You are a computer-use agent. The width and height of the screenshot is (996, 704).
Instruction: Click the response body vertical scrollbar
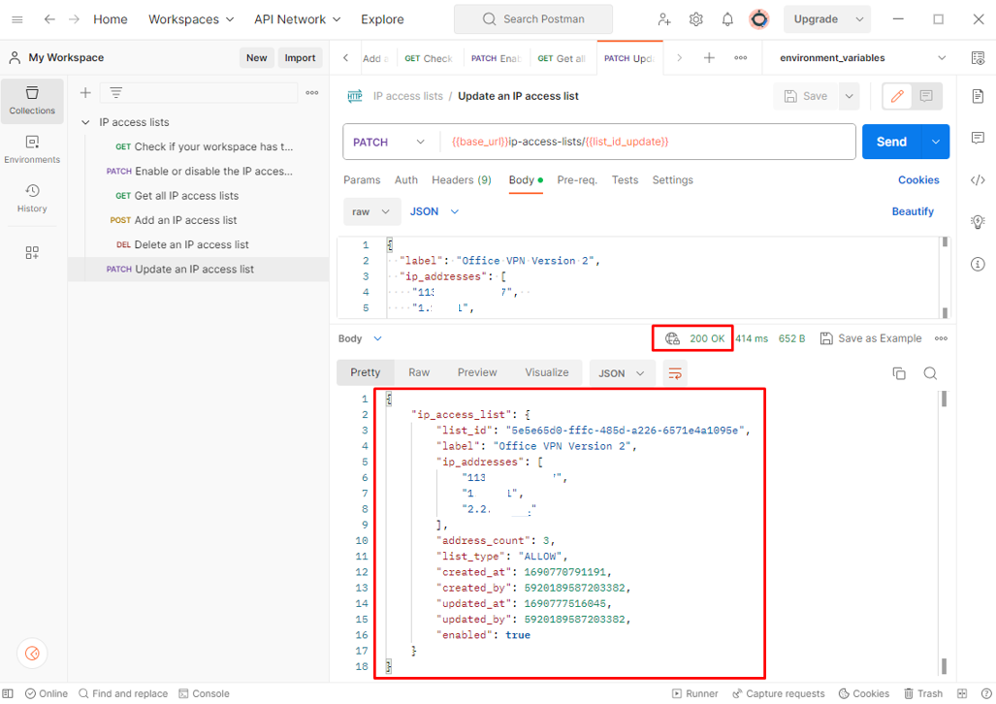[943, 530]
